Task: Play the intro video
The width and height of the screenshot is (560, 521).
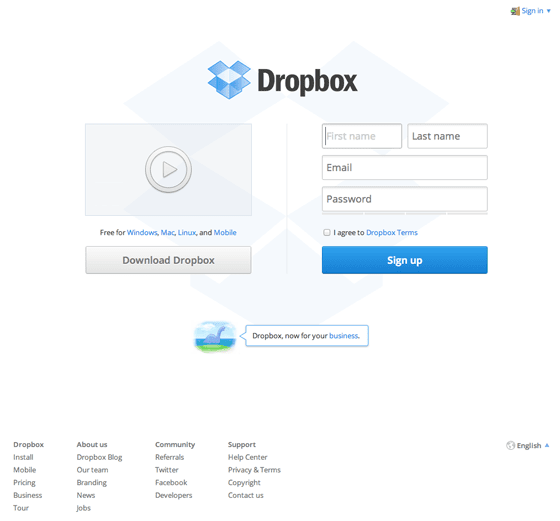Action: 168,169
